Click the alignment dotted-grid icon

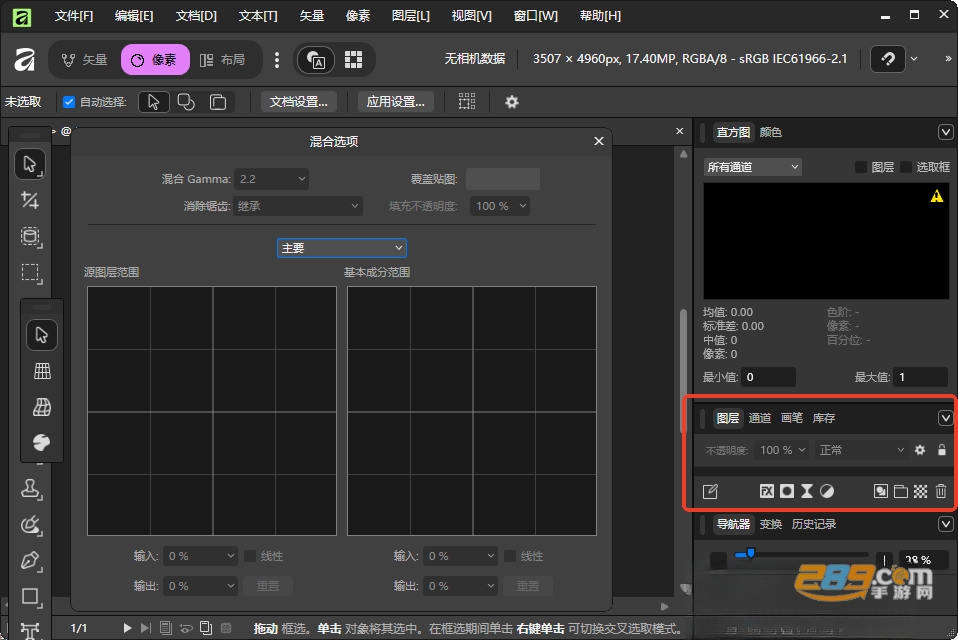pyautogui.click(x=467, y=101)
